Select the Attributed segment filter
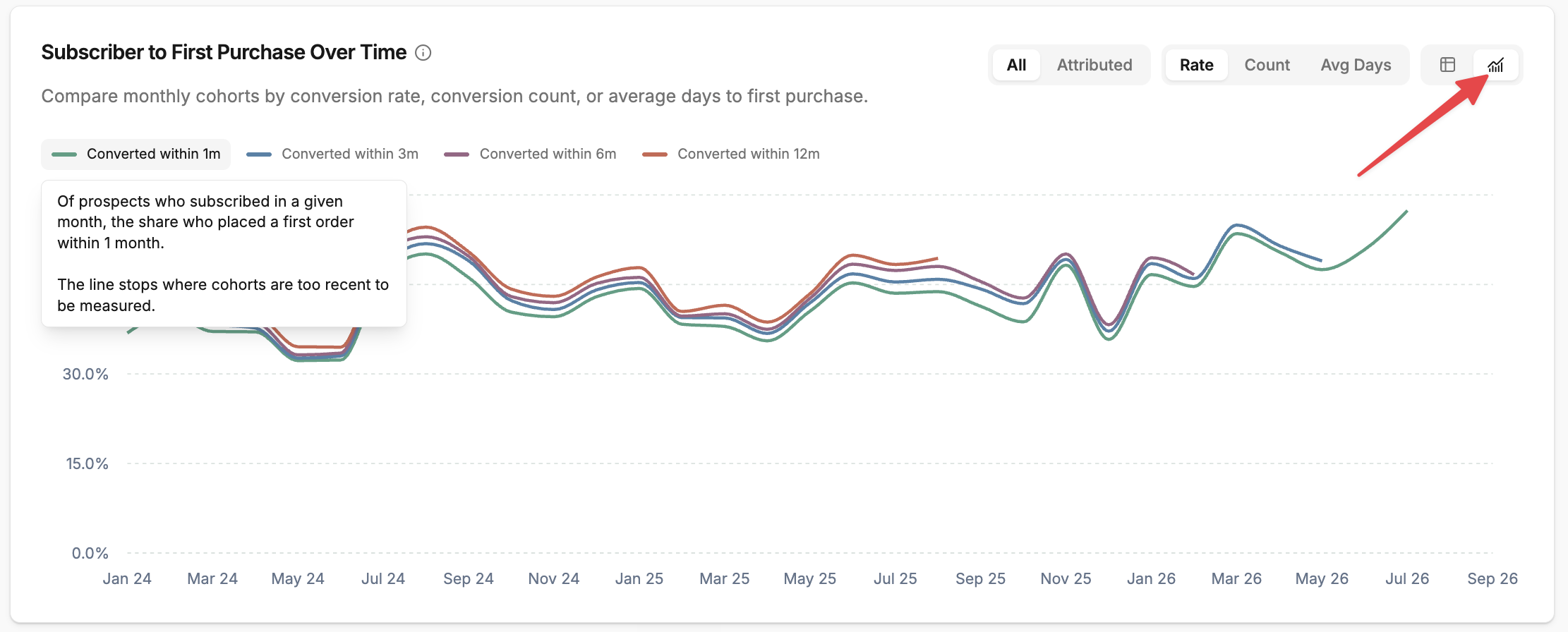Image resolution: width=1568 pixels, height=632 pixels. pyautogui.click(x=1094, y=65)
